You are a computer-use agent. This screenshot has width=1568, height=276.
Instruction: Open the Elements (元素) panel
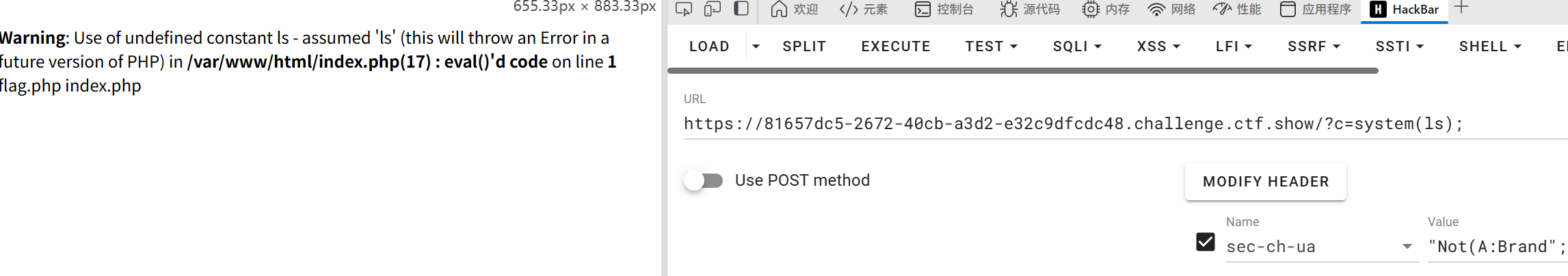pos(864,10)
